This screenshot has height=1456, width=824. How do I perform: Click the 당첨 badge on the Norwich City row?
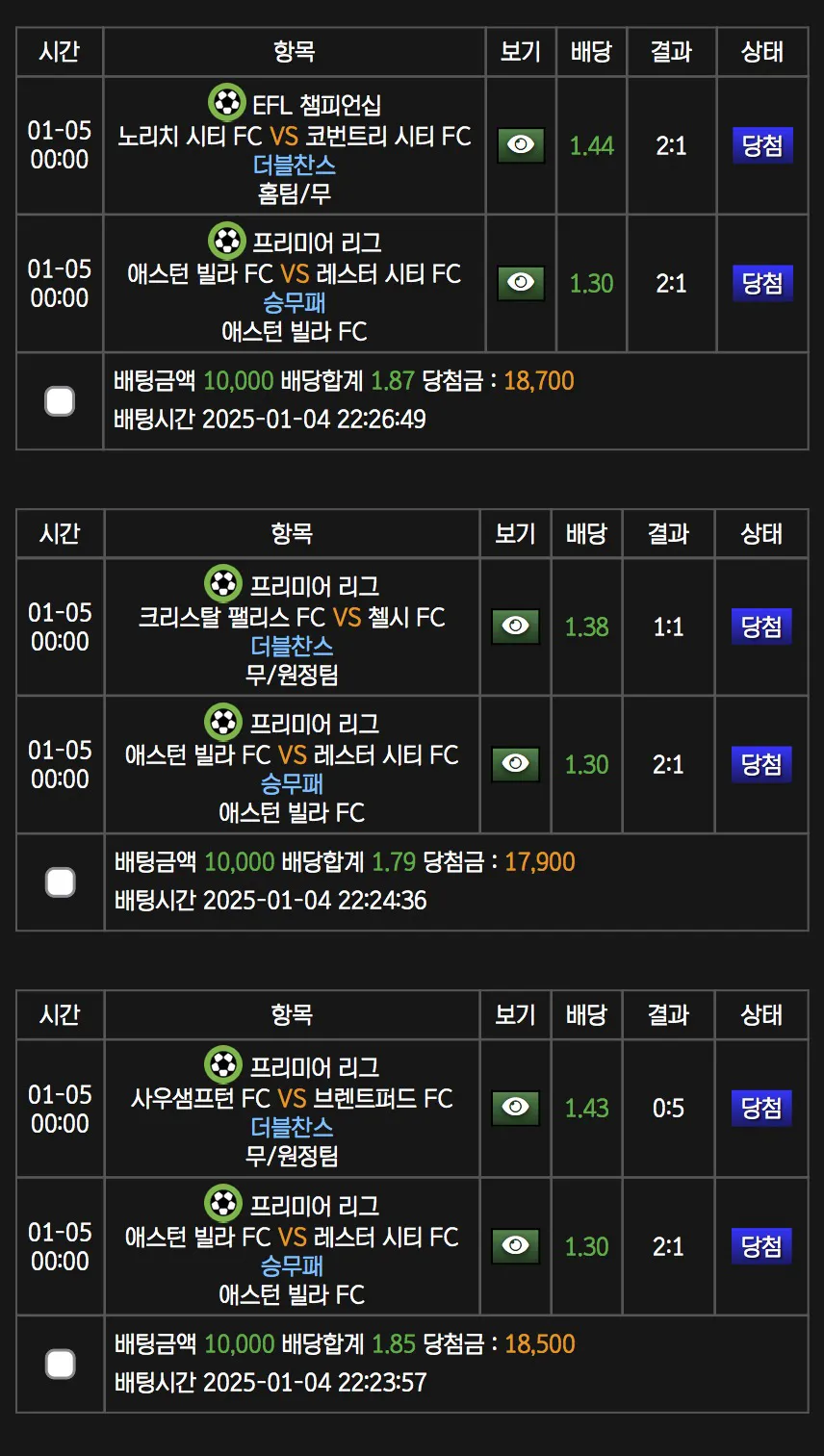pos(762,145)
